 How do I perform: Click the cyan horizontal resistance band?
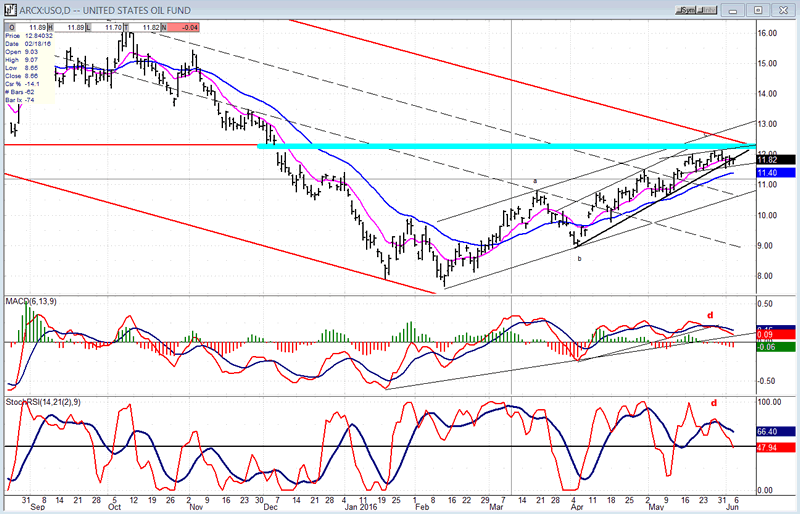click(x=500, y=147)
